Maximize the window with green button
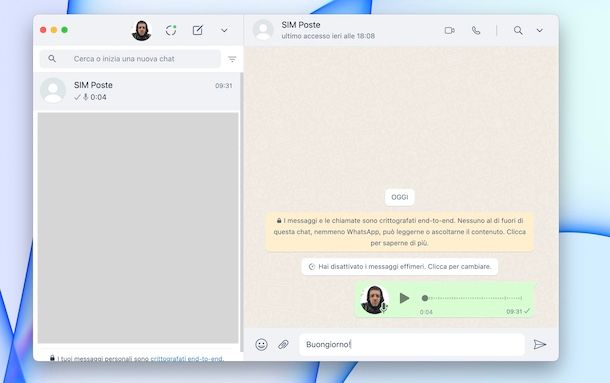610x383 pixels. click(x=65, y=30)
